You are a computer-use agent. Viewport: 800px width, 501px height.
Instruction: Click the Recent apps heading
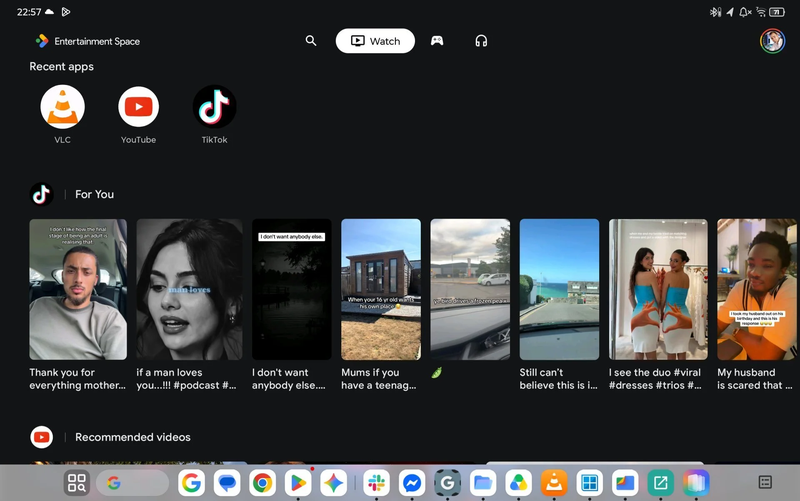pyautogui.click(x=62, y=66)
